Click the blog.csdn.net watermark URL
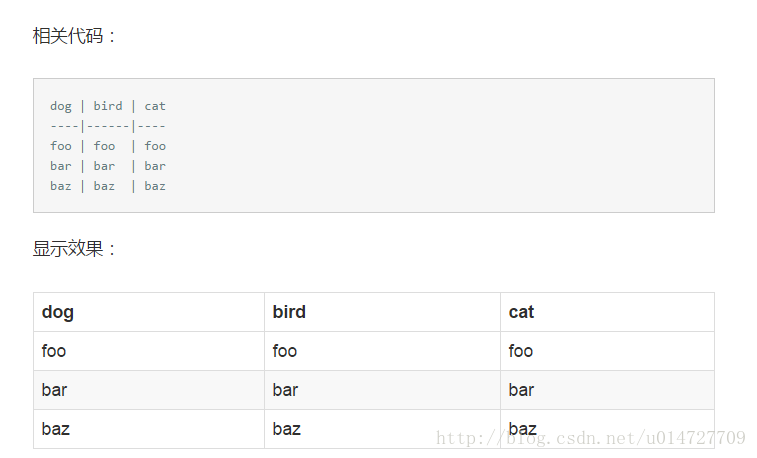Viewport: 757px width, 458px height. (x=590, y=438)
